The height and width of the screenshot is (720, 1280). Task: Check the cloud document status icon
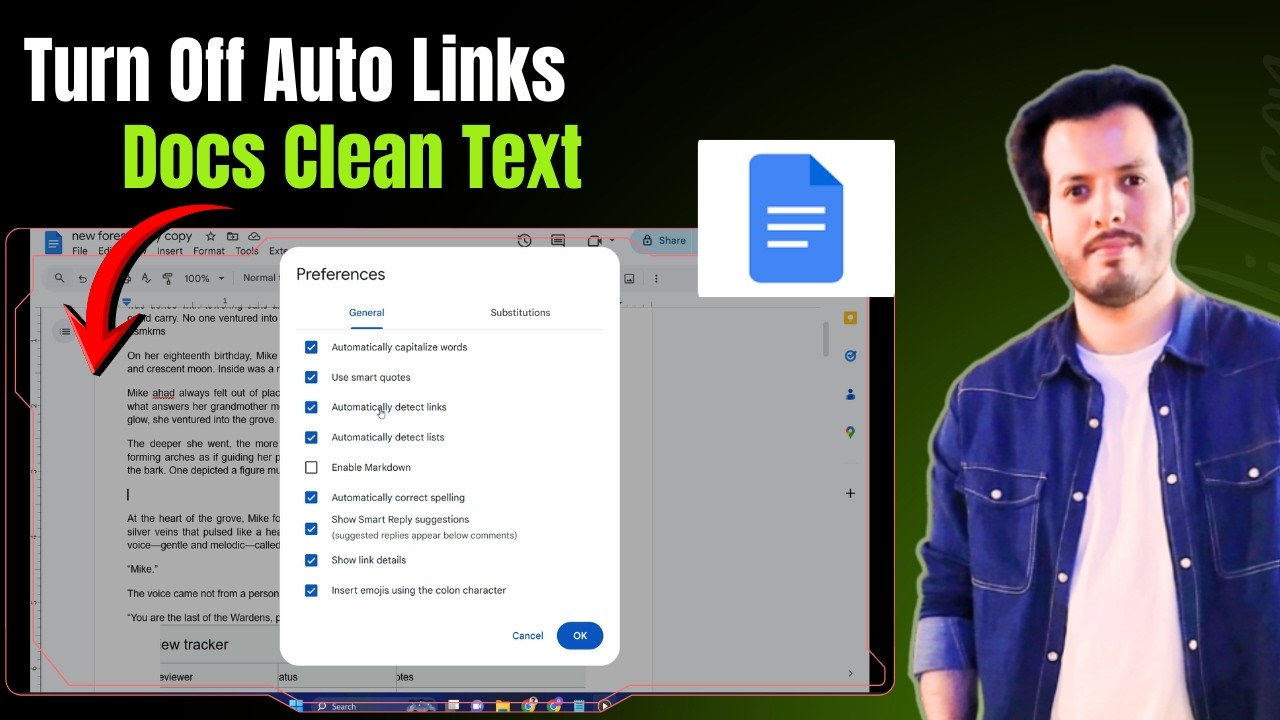point(254,236)
